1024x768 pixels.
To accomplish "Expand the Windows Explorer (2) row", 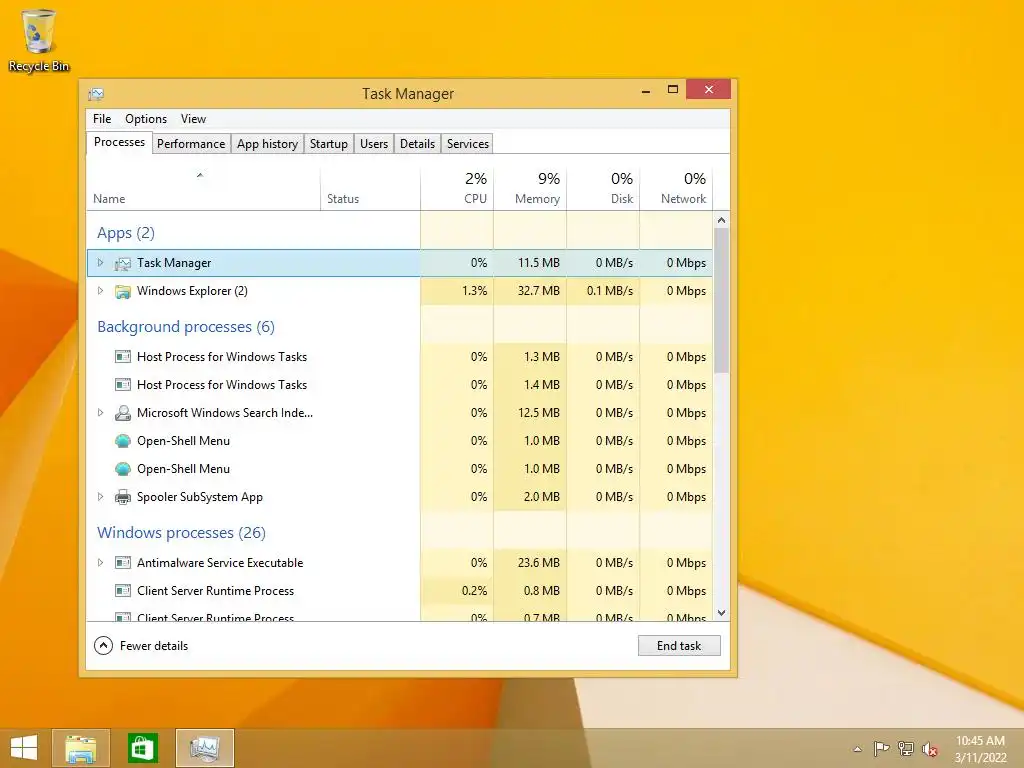I will click(100, 291).
